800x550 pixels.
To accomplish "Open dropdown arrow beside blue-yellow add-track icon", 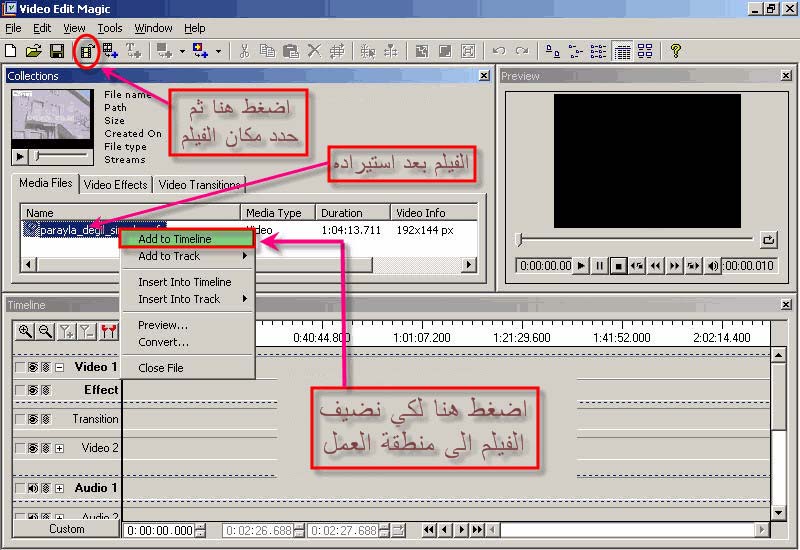I will (218, 52).
